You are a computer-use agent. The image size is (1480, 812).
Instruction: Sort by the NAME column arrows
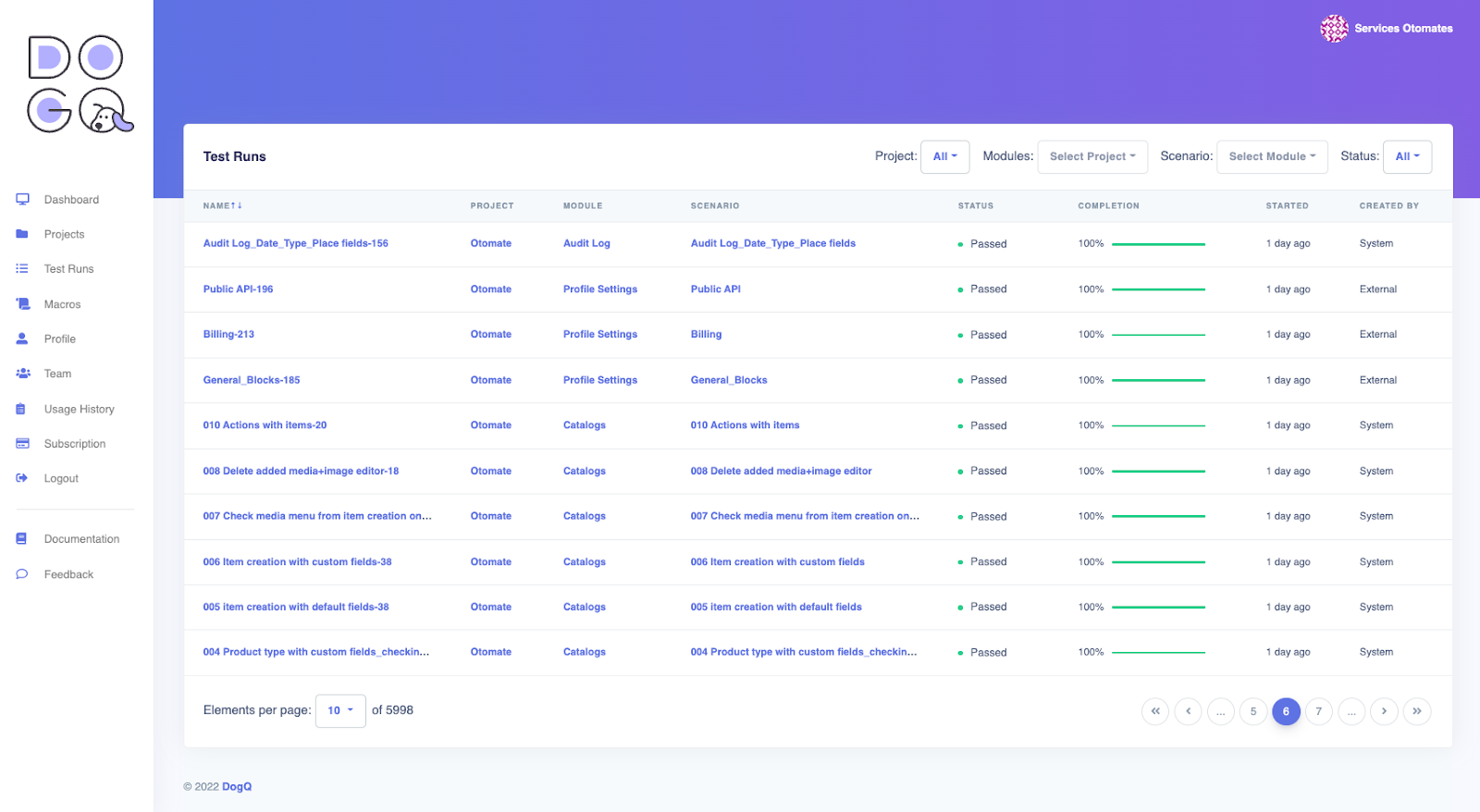point(238,206)
